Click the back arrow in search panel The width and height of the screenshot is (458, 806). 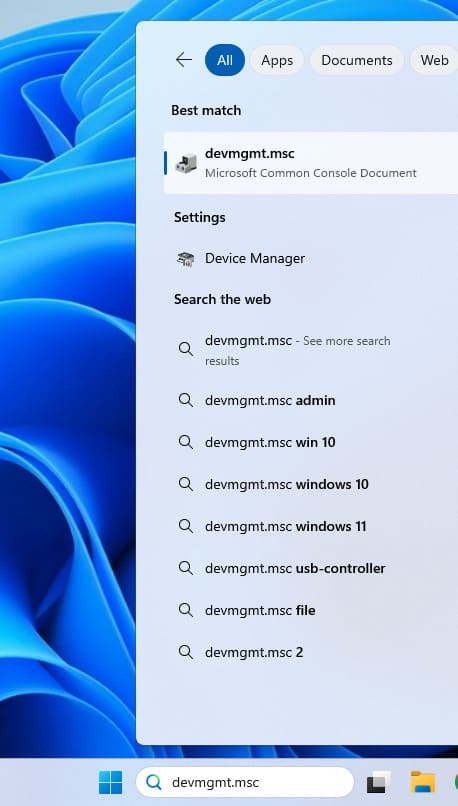coord(184,60)
